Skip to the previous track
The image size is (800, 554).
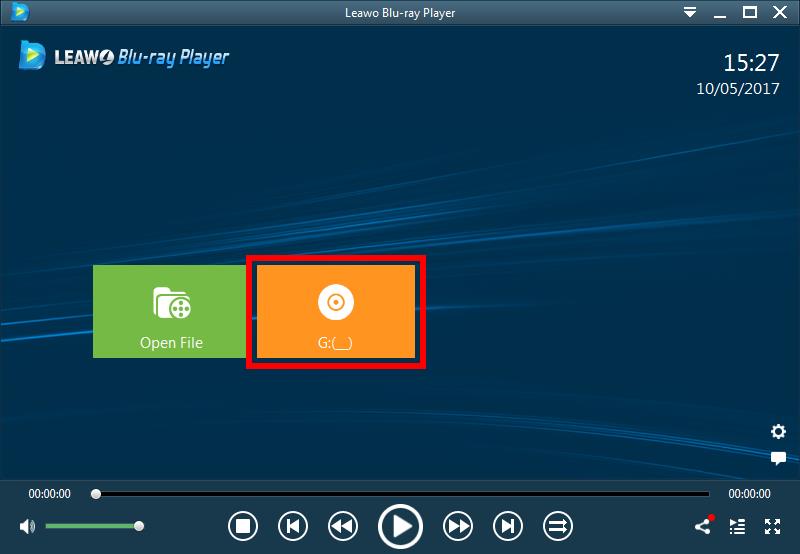[x=293, y=526]
